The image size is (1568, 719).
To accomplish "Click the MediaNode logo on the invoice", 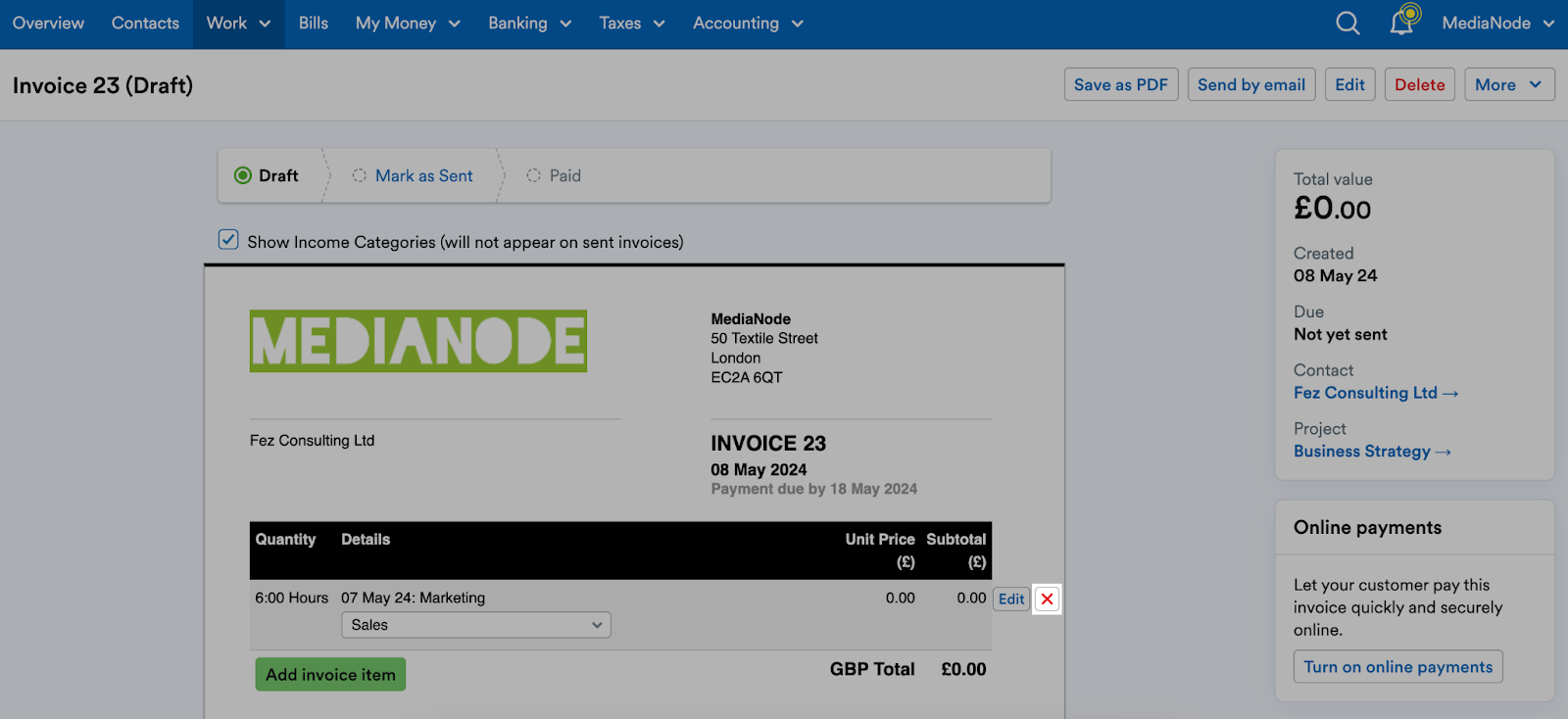I will tap(418, 341).
